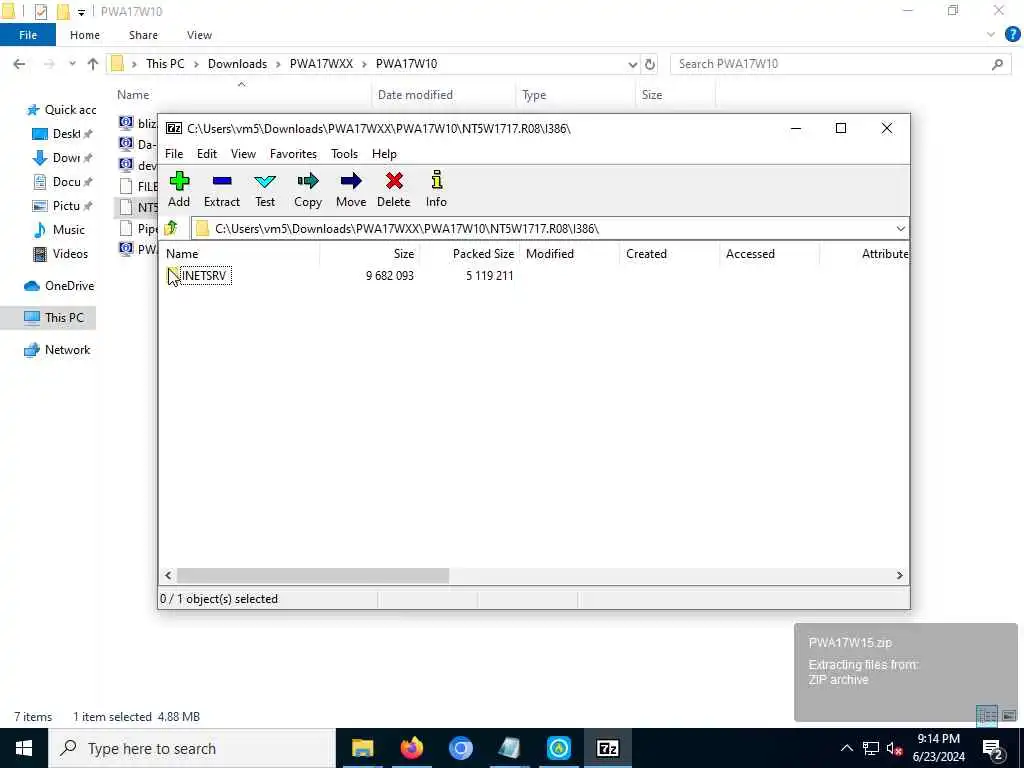Go up one folder level in 7-Zip

tap(171, 229)
